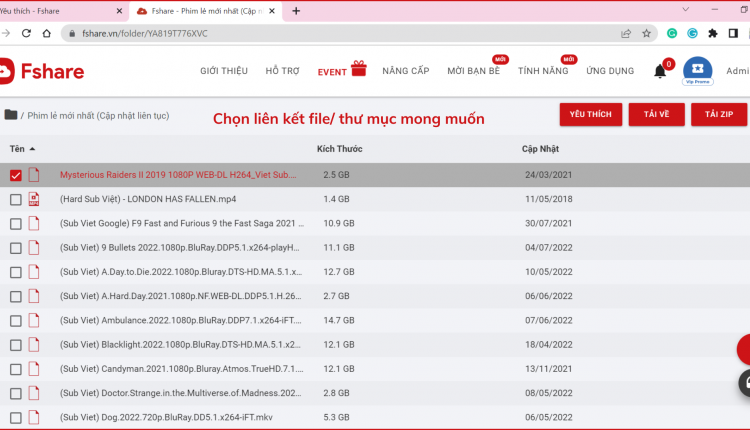
Task: Click the YÊU THÍCH button
Action: click(591, 114)
